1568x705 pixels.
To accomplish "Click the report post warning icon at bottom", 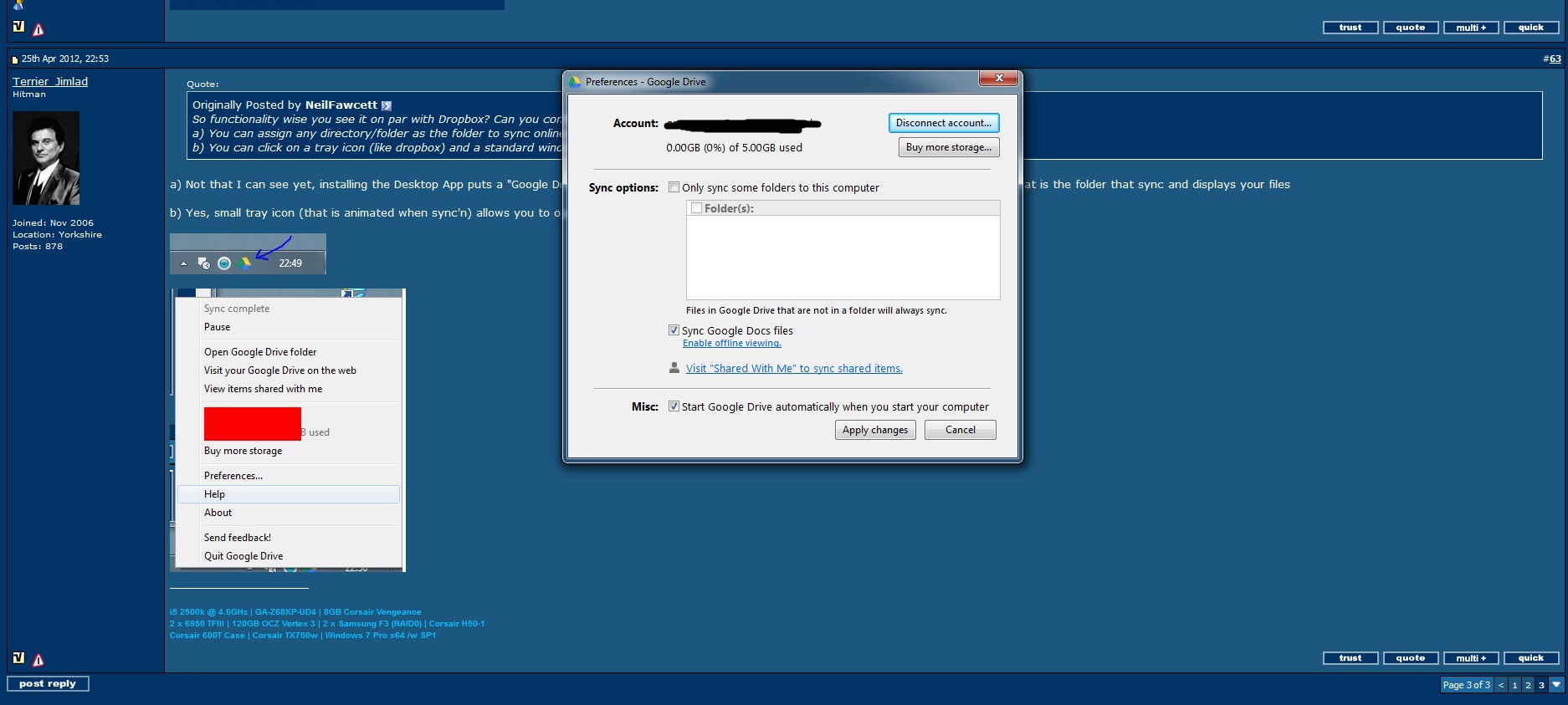I will pos(38,660).
